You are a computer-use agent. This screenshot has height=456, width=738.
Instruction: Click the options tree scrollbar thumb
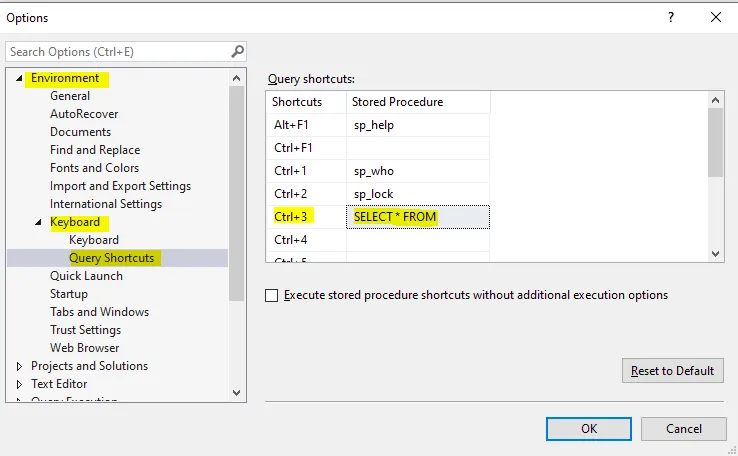(x=236, y=193)
